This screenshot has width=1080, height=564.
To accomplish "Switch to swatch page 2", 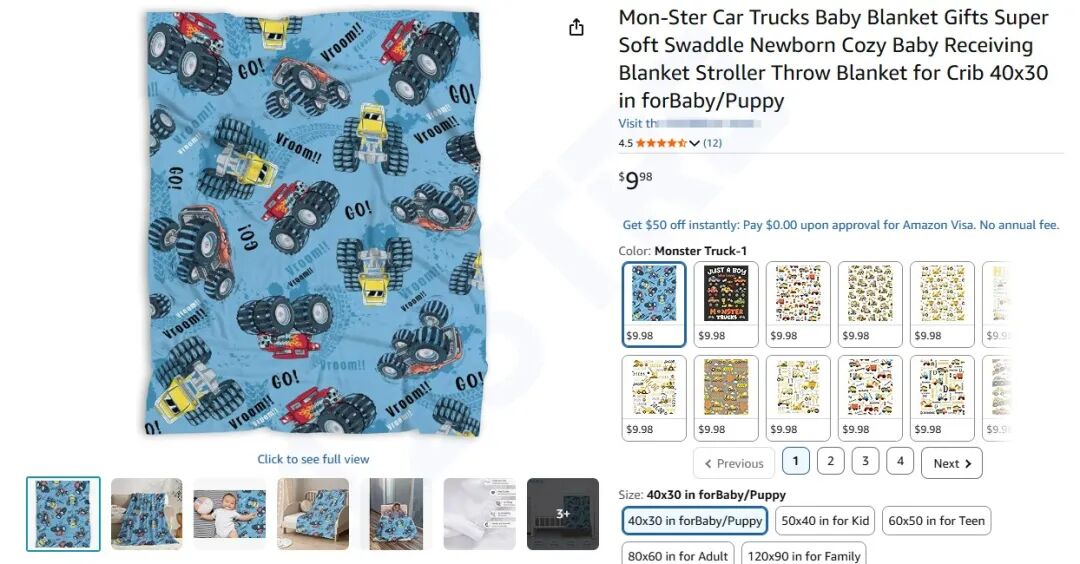I will tap(830, 461).
